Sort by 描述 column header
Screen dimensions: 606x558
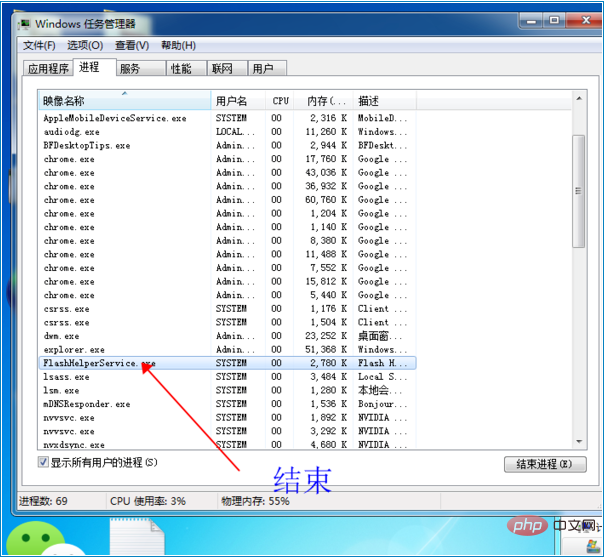click(385, 101)
